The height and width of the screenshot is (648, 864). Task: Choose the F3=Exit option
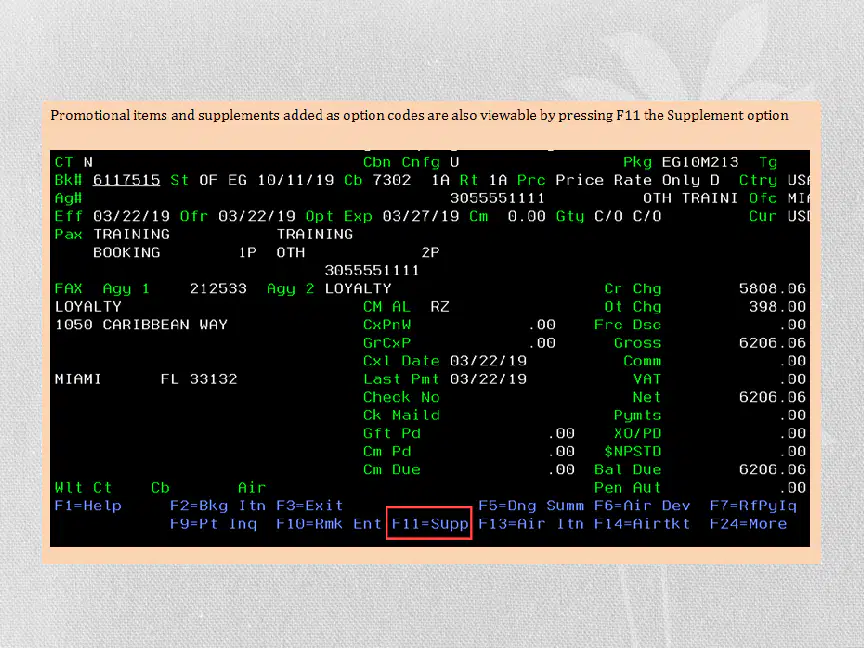pos(310,506)
